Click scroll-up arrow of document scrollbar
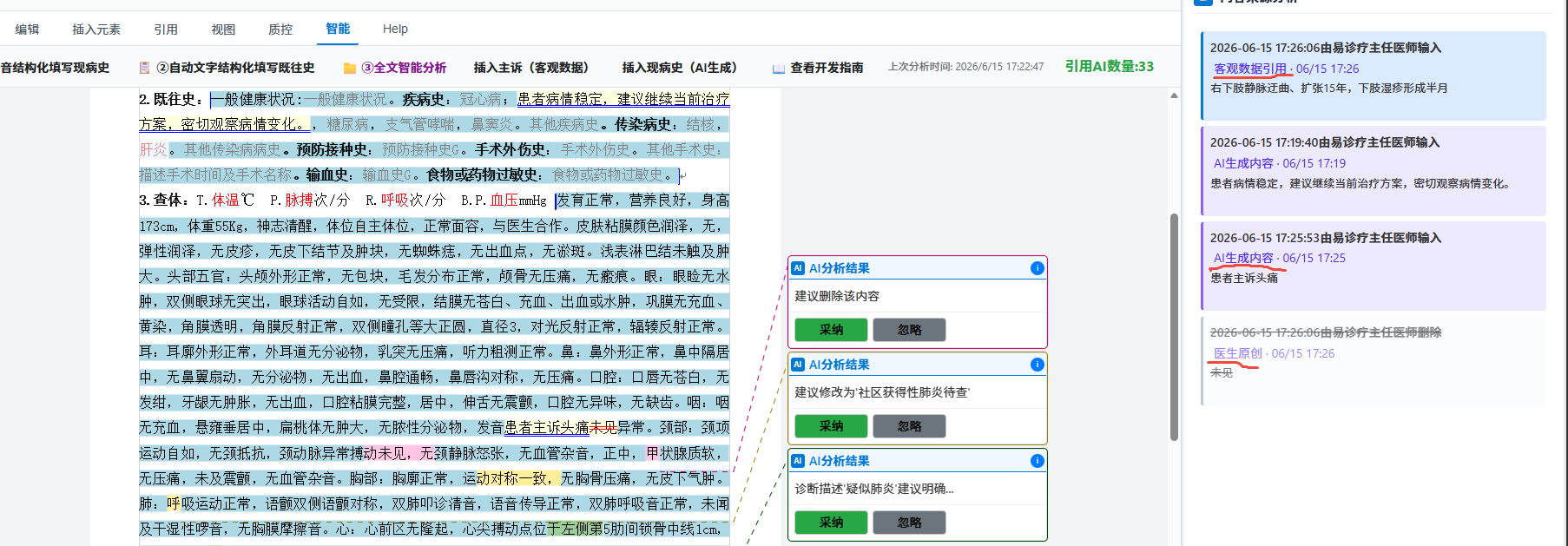Screen dimensions: 1568x546 coord(1174,95)
